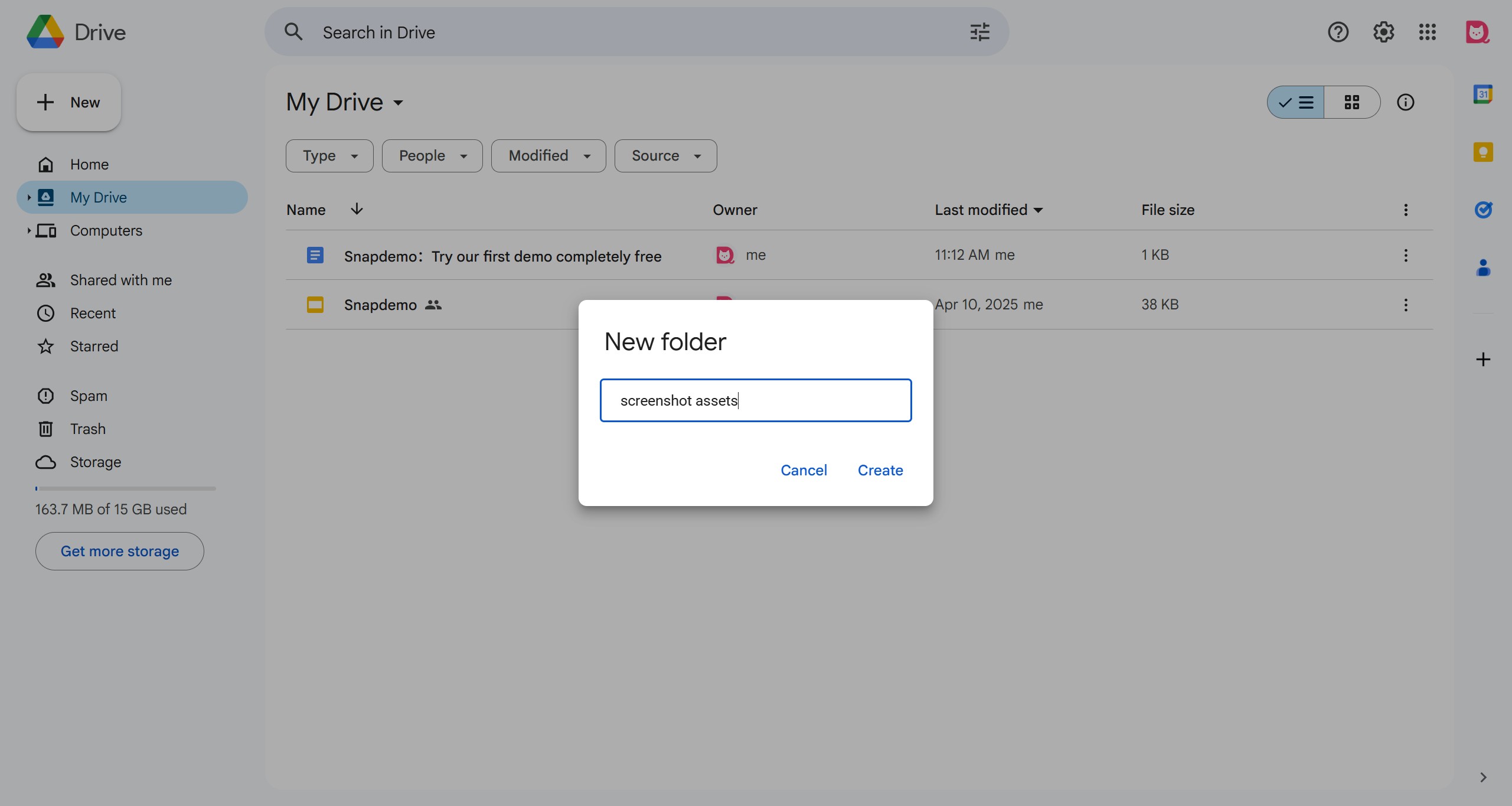Open the Modified filter dropdown

click(548, 156)
